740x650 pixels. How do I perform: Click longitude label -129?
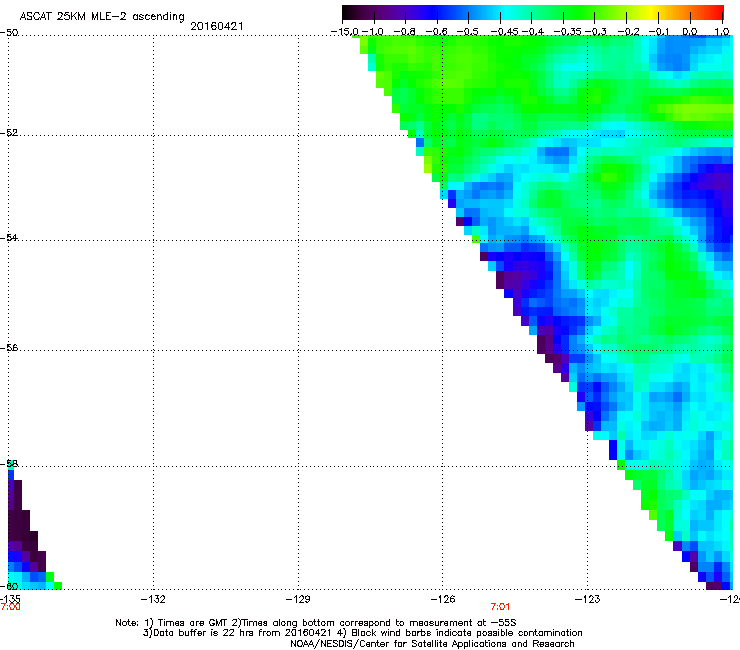tap(298, 599)
